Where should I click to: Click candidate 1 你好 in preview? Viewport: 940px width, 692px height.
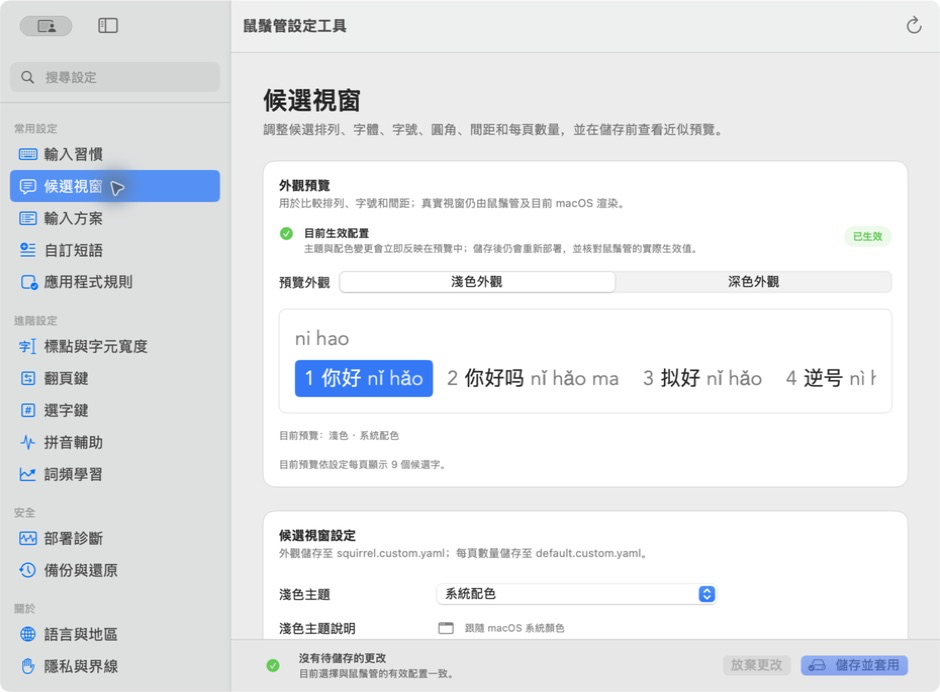tap(364, 378)
